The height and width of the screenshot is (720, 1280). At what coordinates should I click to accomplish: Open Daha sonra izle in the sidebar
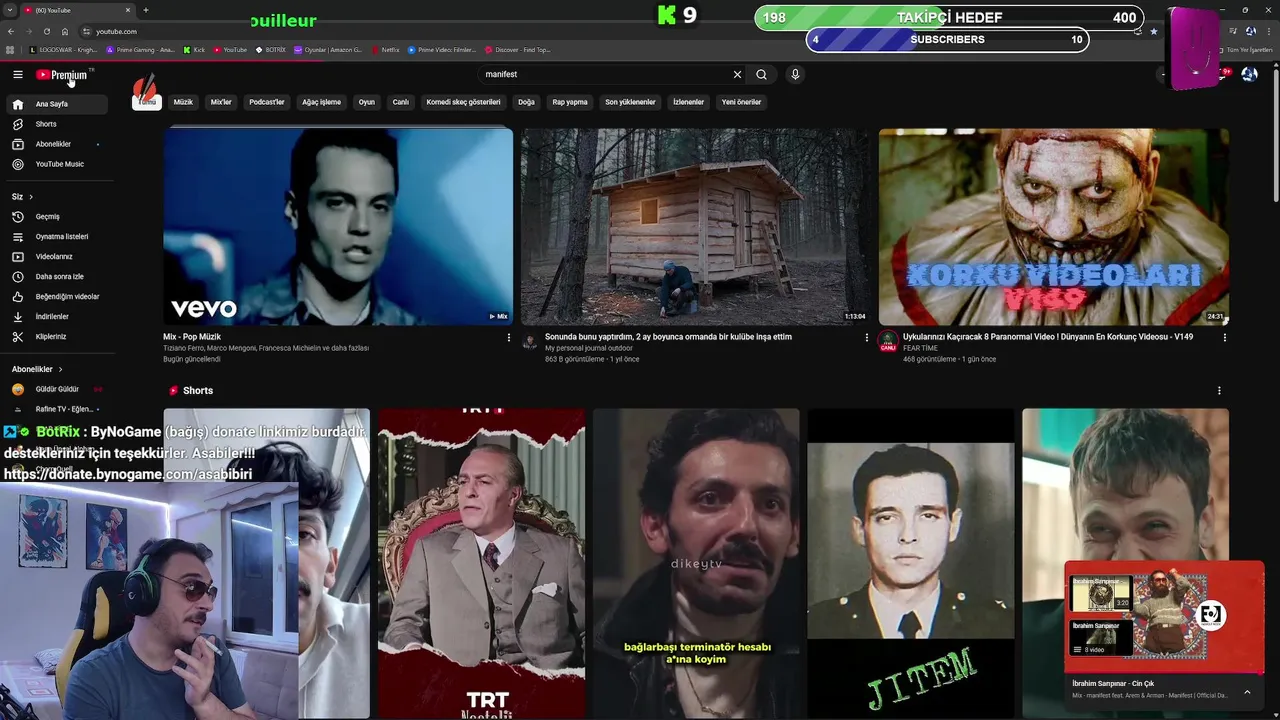[x=57, y=277]
